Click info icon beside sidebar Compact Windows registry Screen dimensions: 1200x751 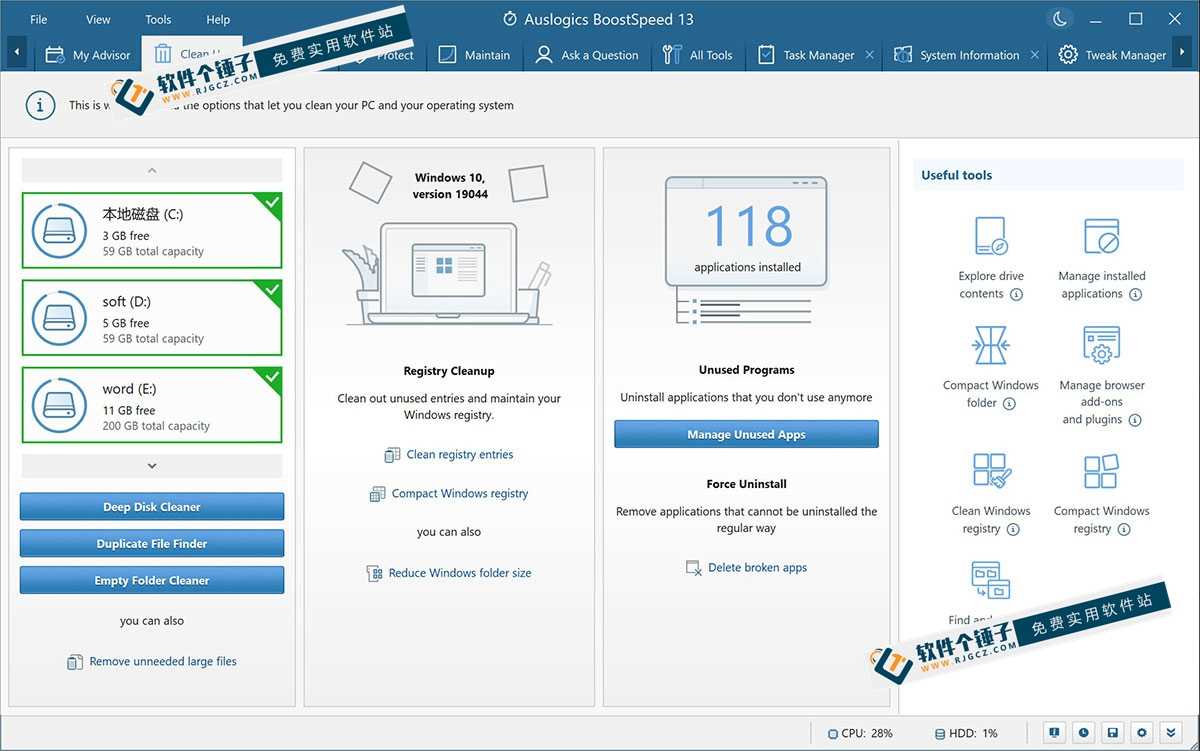1124,529
